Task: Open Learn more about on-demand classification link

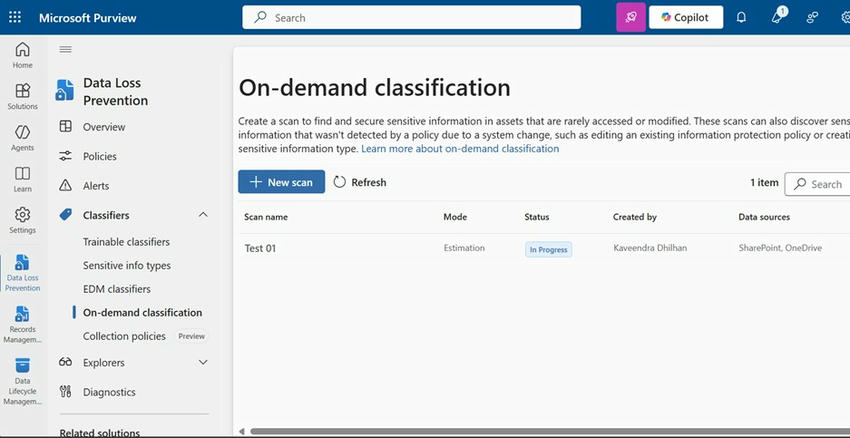Action: point(460,149)
